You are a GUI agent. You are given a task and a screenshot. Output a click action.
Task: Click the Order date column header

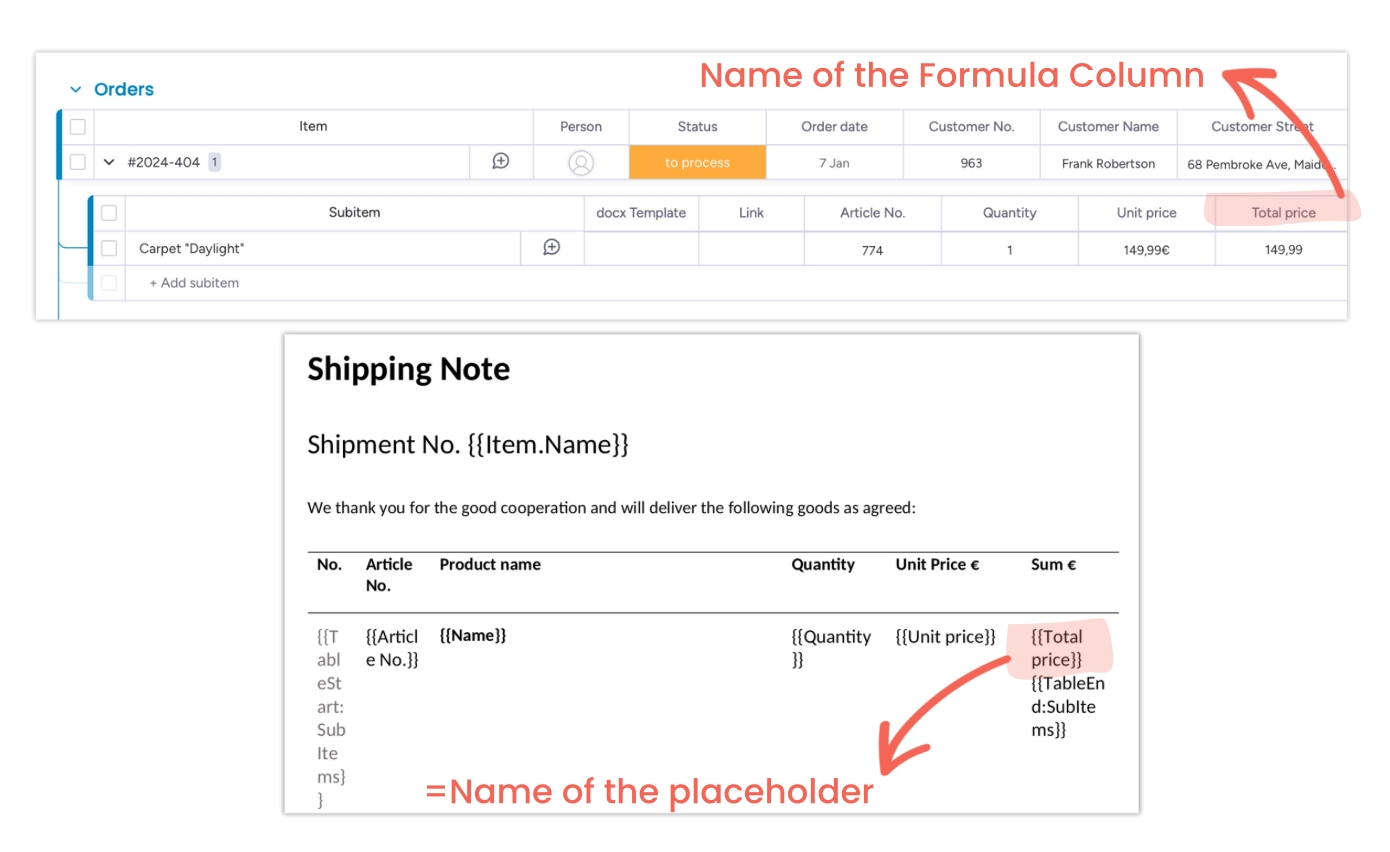834,127
